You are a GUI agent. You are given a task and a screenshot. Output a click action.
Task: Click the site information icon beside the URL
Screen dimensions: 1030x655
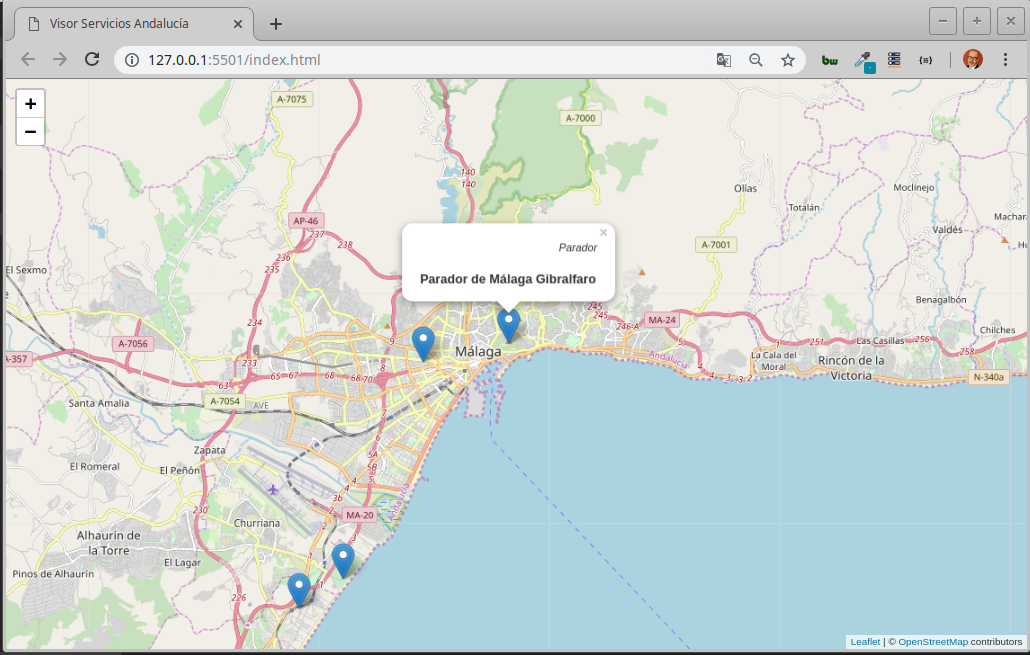131,59
